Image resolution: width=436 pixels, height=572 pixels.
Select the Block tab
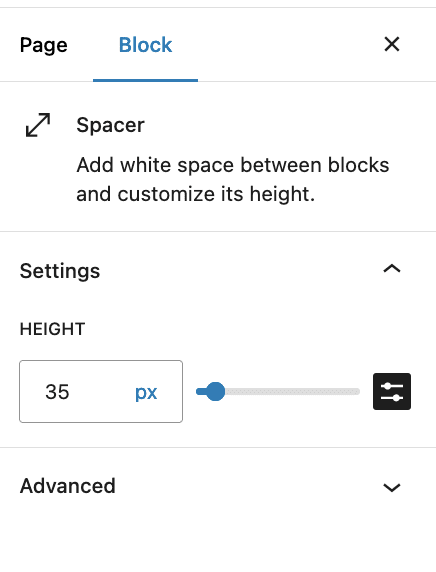click(x=145, y=45)
